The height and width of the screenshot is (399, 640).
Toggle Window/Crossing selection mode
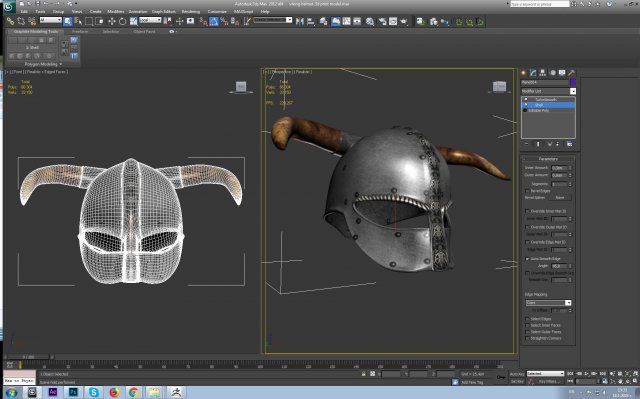pyautogui.click(x=99, y=21)
